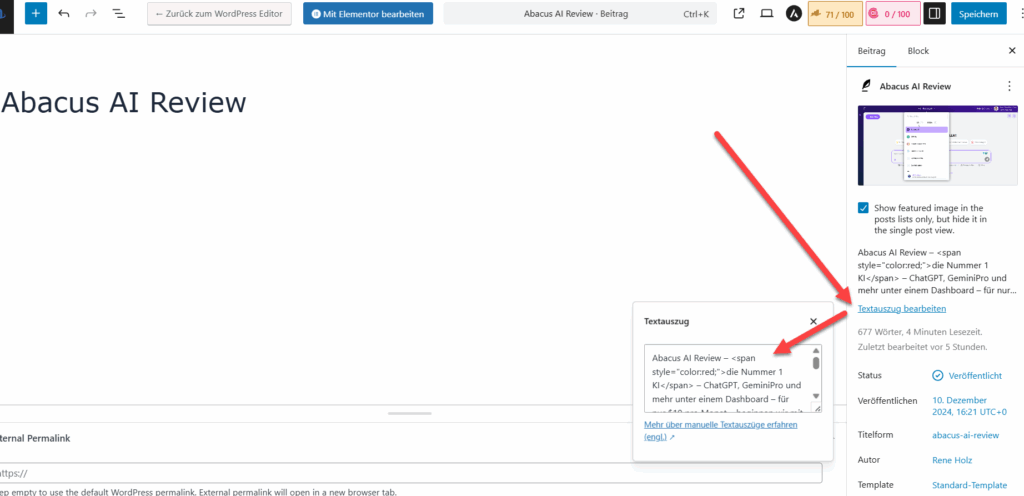Open the block inserter plus button
The width and height of the screenshot is (1024, 496).
[x=36, y=13]
